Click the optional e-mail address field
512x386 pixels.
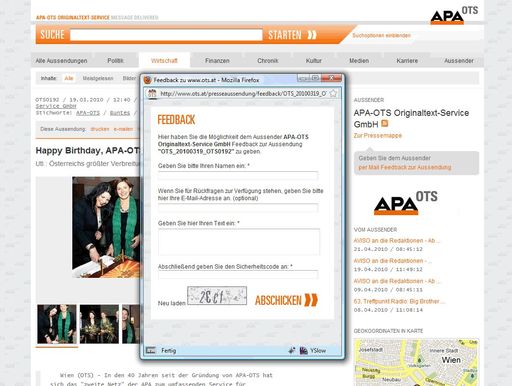[x=238, y=208]
